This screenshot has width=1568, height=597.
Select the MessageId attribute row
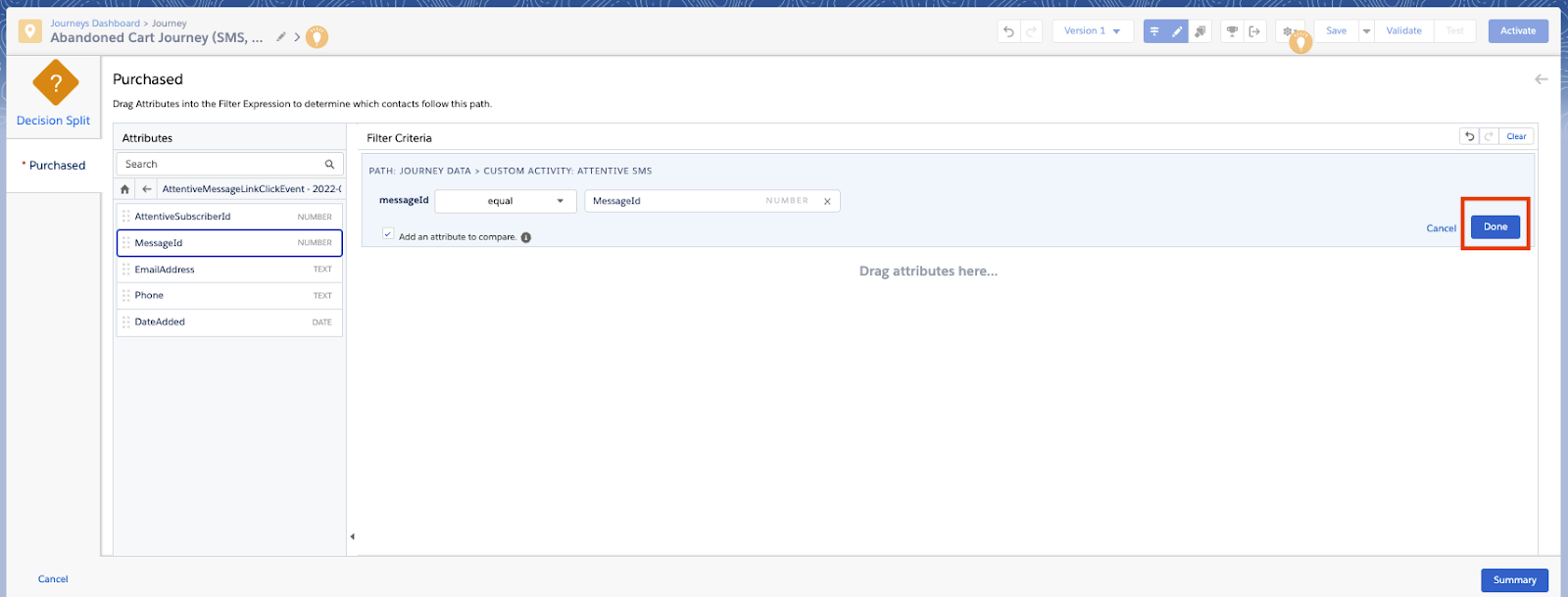pyautogui.click(x=229, y=243)
